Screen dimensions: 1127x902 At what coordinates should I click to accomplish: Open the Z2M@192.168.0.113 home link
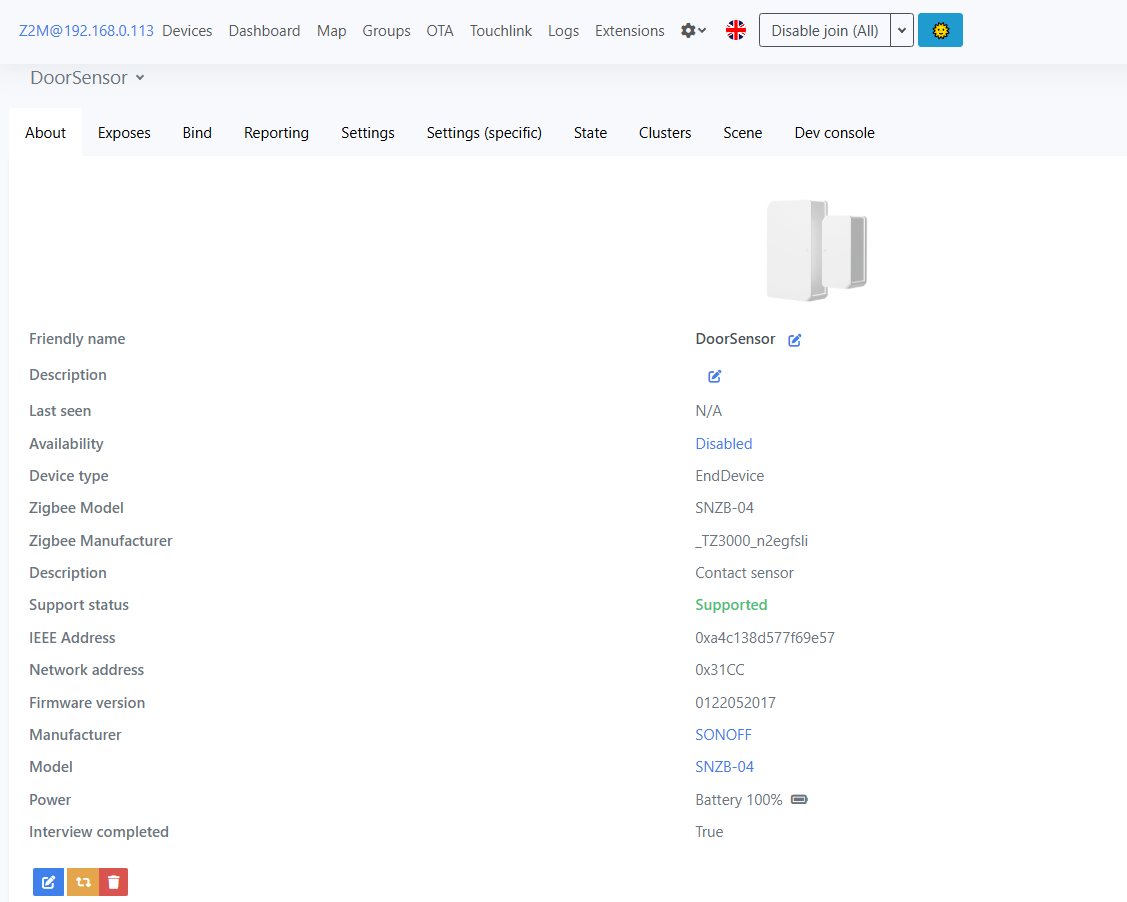86,31
